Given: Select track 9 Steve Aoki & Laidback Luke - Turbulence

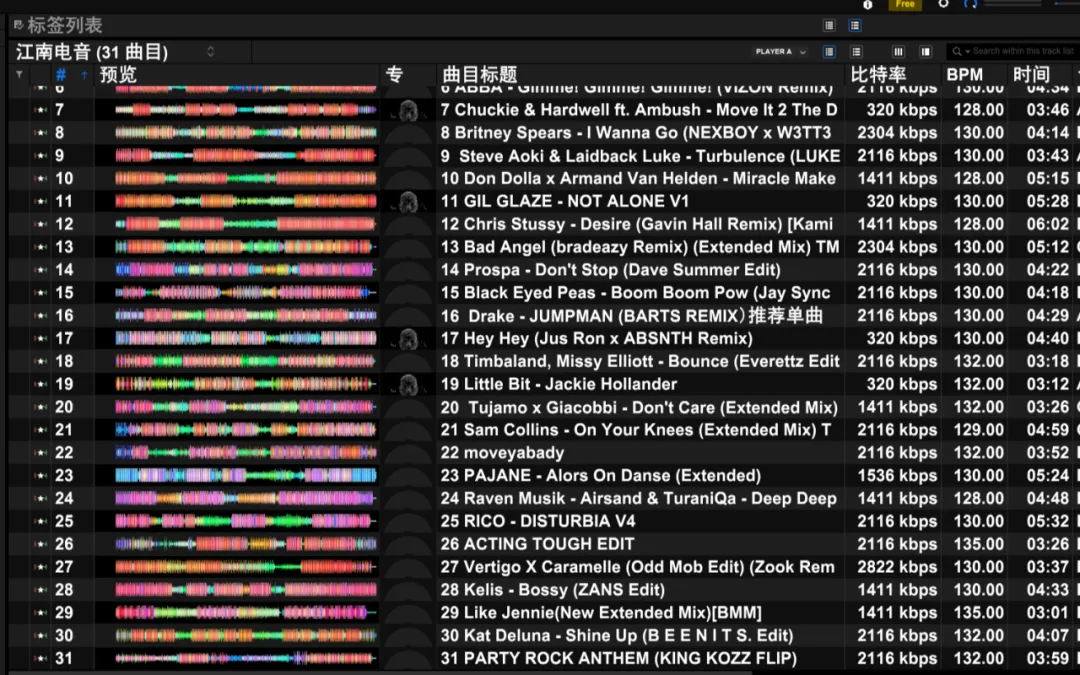Looking at the screenshot, I should tap(641, 156).
